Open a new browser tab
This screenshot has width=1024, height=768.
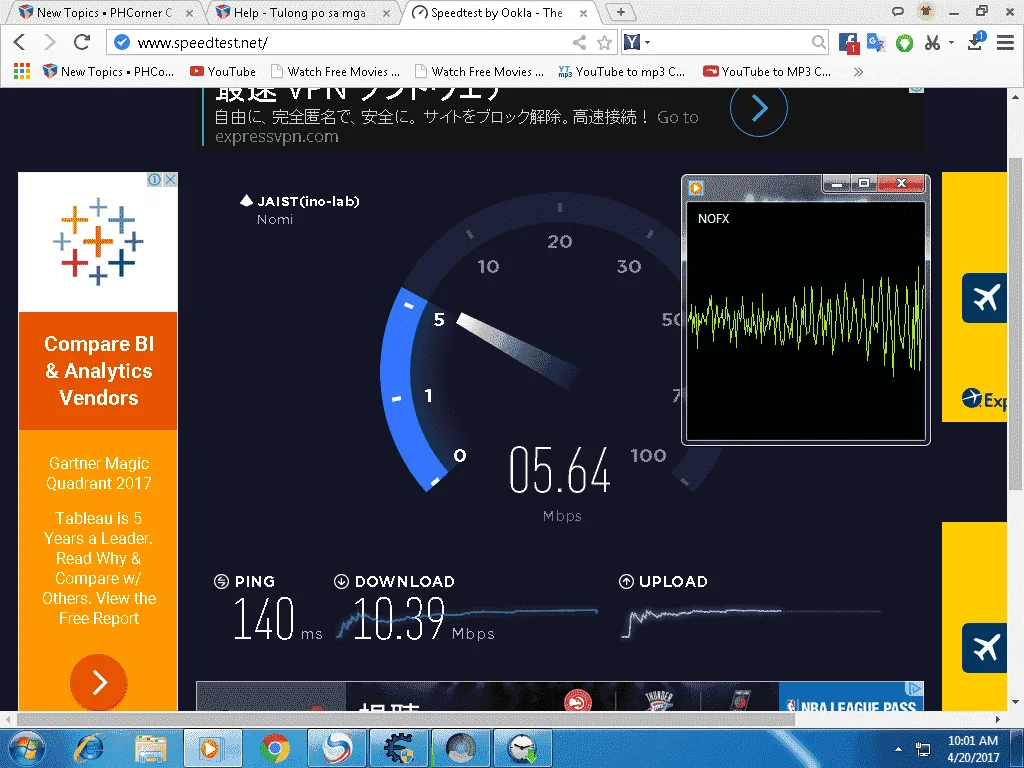[x=621, y=12]
